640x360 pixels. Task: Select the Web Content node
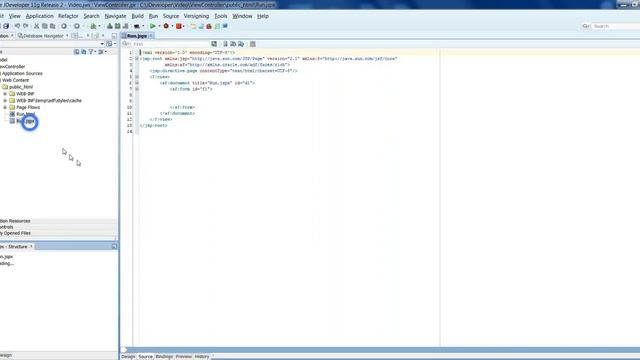[16, 80]
